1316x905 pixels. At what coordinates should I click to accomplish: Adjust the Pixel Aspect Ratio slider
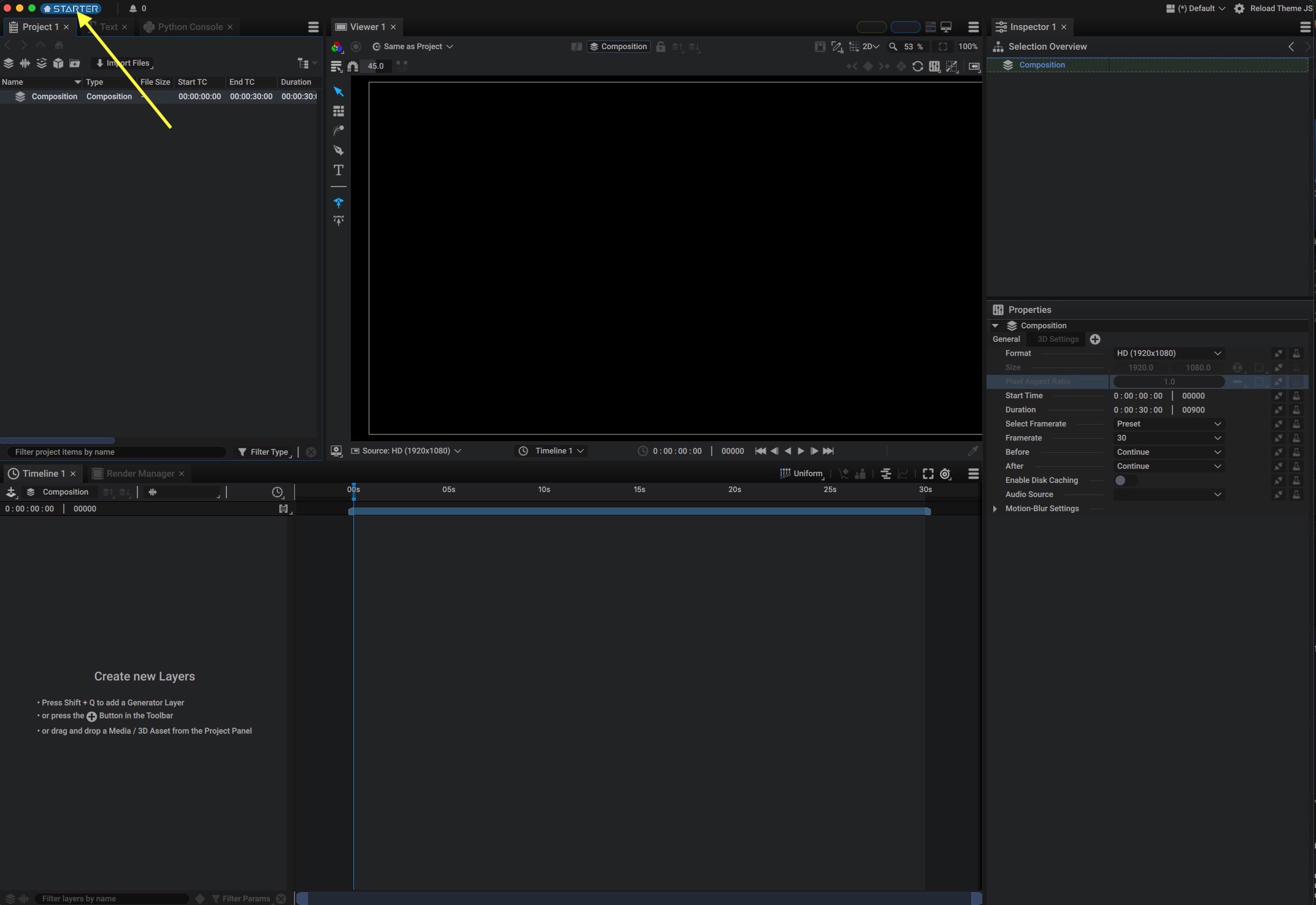[x=1168, y=382]
